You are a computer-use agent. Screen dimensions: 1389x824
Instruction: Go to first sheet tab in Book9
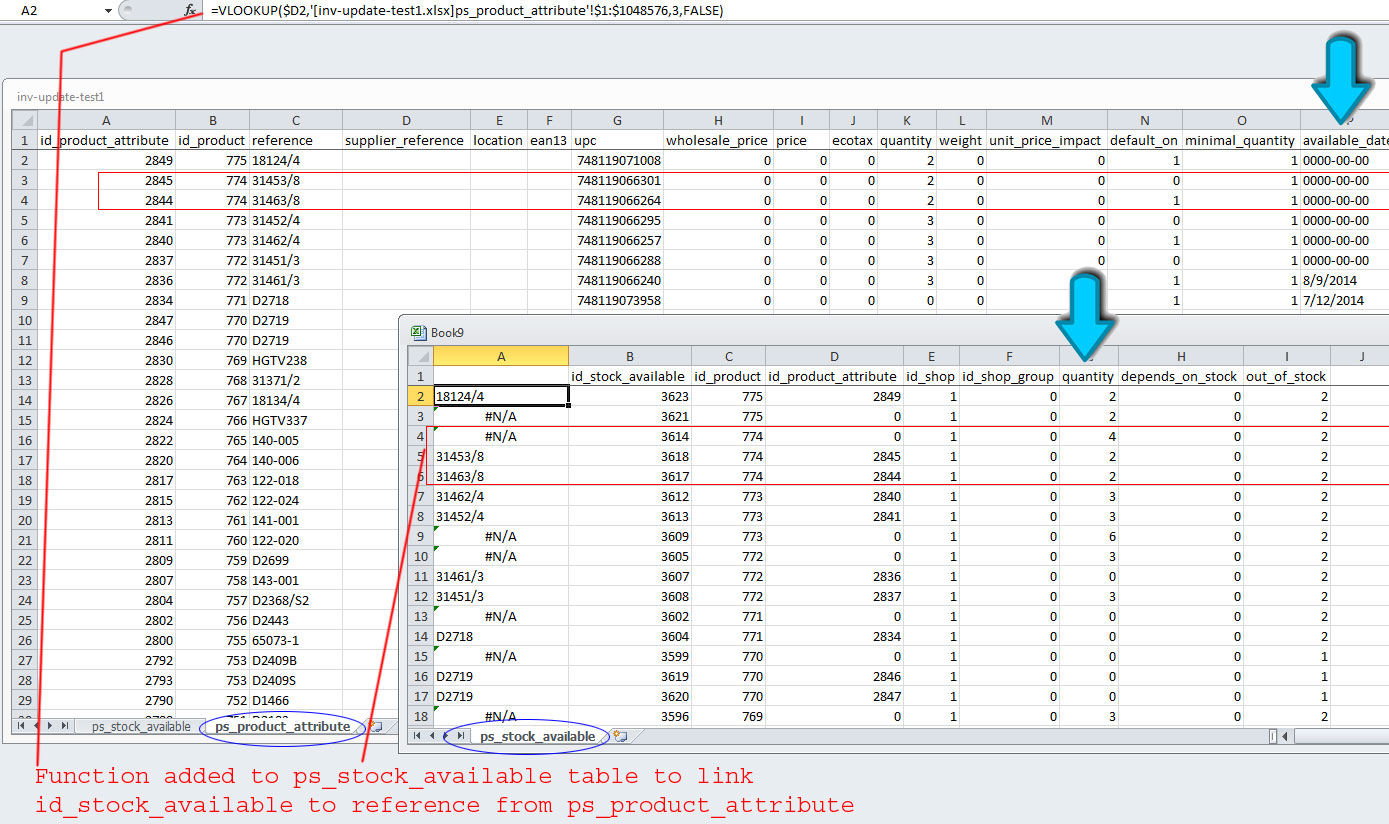pyautogui.click(x=417, y=736)
